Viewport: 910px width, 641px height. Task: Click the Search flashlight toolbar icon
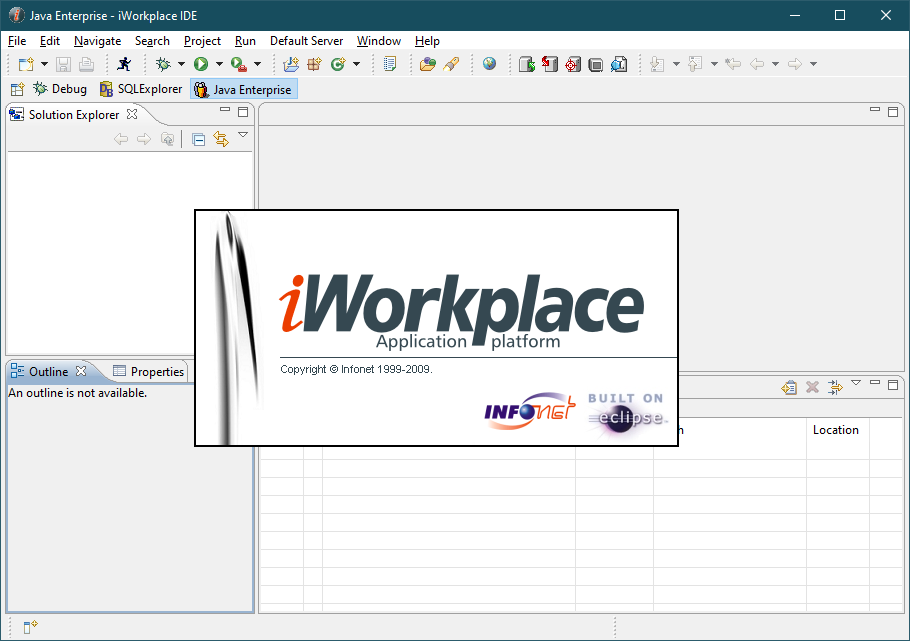tap(451, 64)
